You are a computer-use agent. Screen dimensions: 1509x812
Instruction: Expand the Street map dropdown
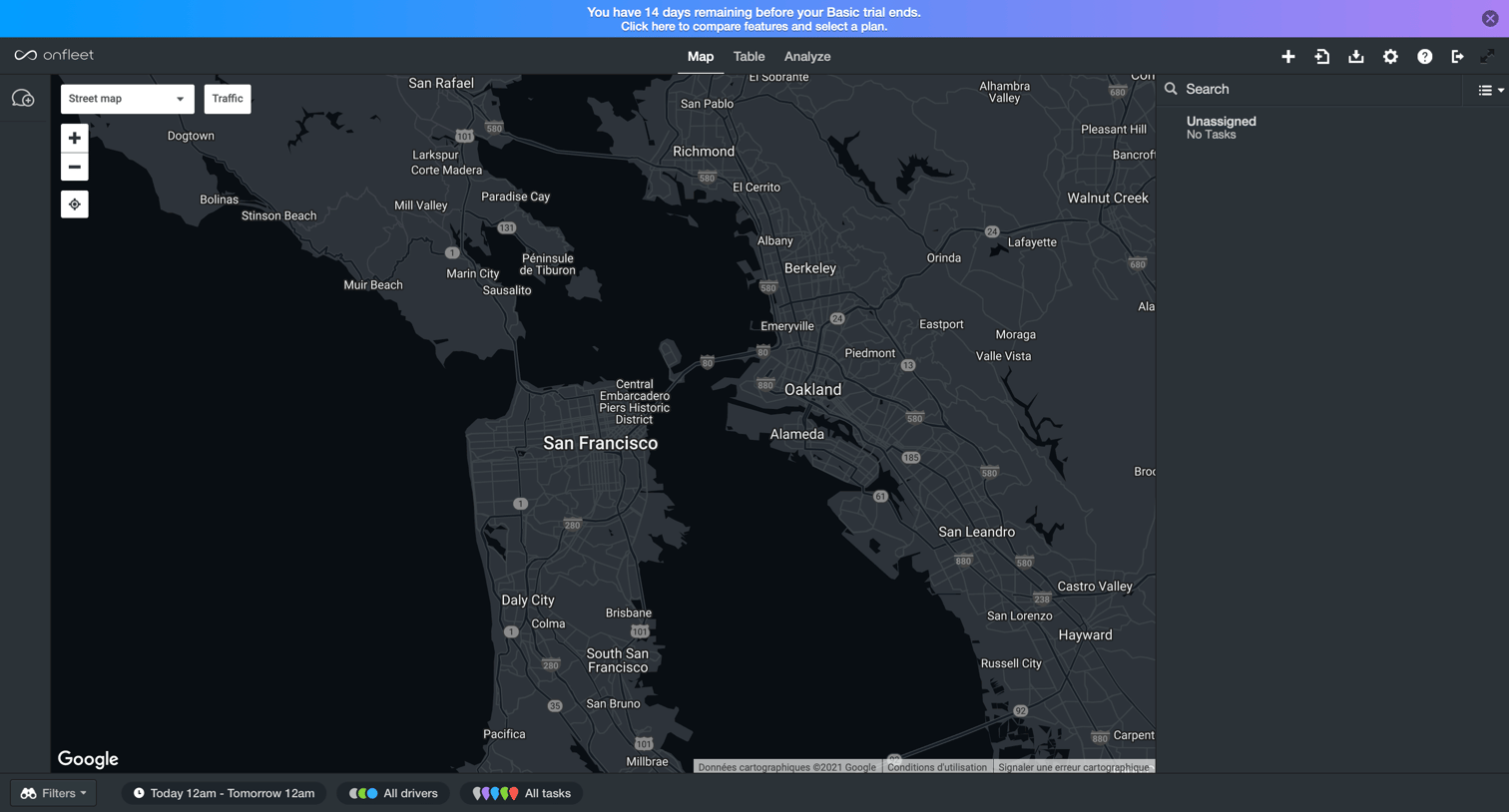(127, 99)
